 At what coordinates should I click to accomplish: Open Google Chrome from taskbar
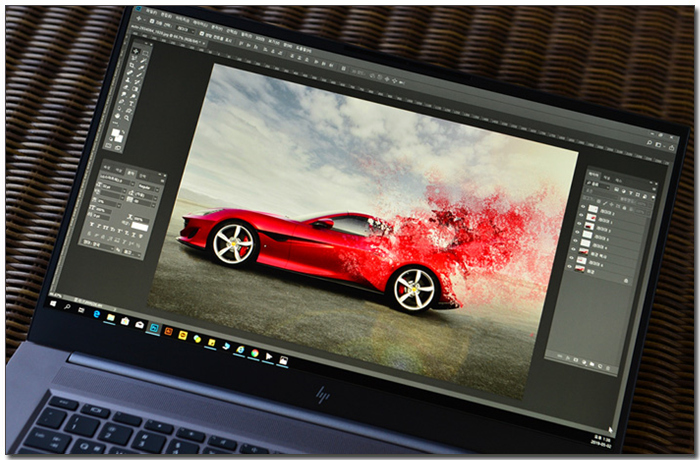[x=255, y=353]
